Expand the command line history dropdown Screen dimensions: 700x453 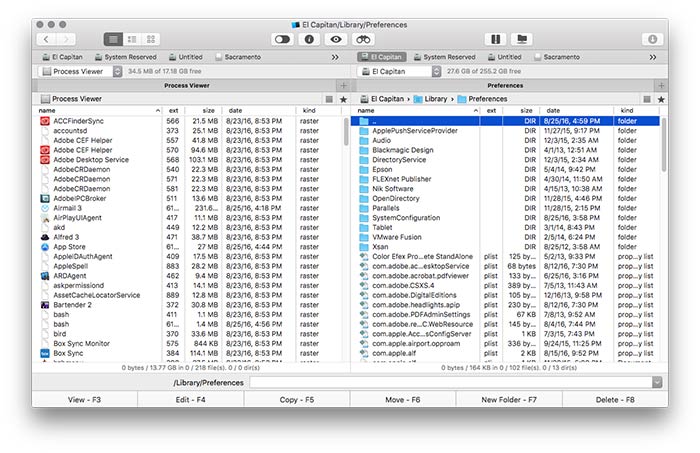pyautogui.click(x=656, y=382)
